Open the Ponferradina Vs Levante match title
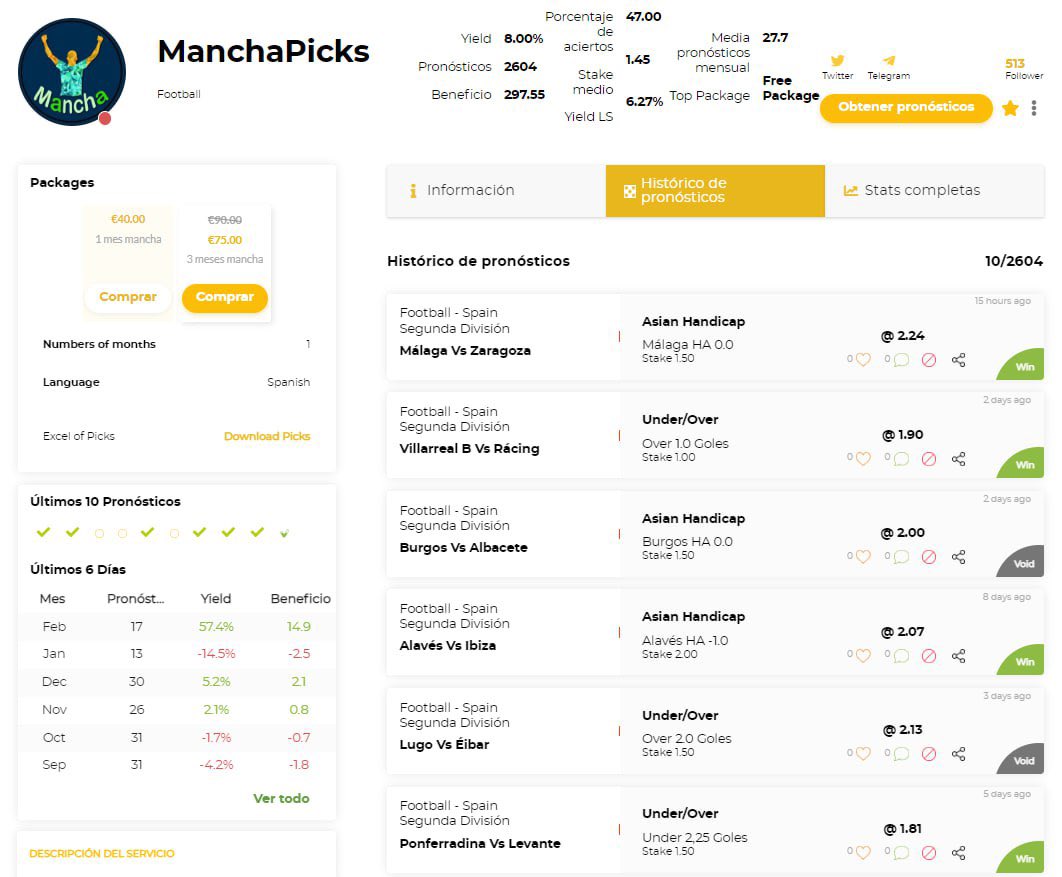This screenshot has width=1062, height=877. (x=480, y=843)
